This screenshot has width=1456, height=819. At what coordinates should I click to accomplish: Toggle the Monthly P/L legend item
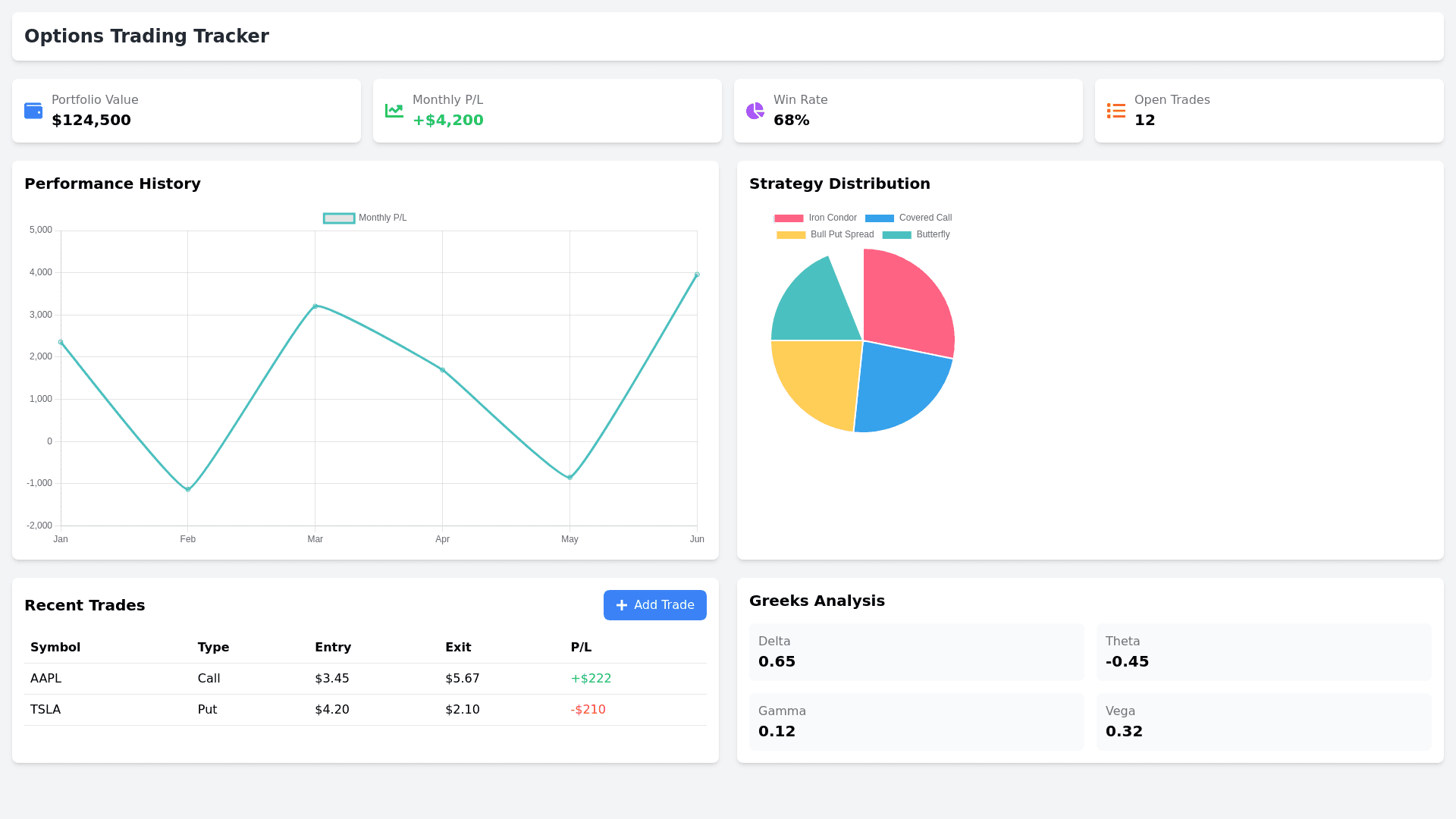pyautogui.click(x=366, y=218)
